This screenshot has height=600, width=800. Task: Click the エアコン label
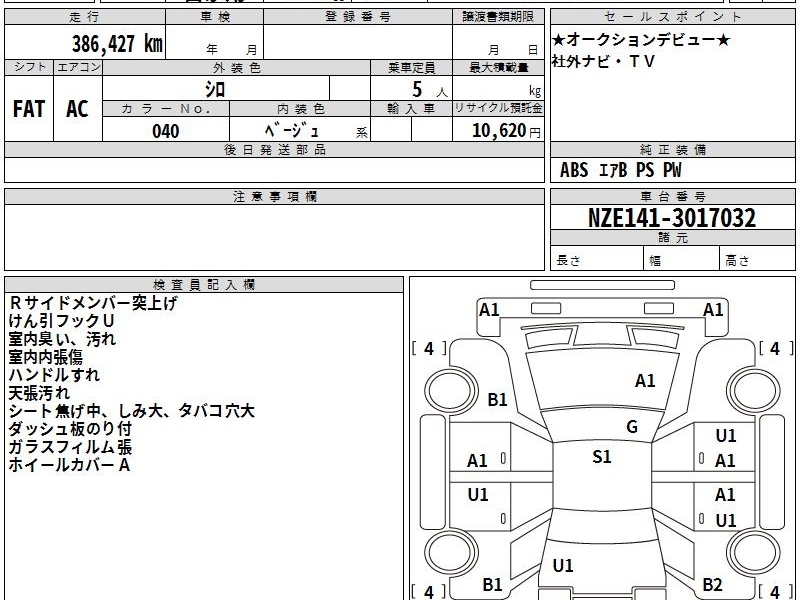click(x=78, y=67)
